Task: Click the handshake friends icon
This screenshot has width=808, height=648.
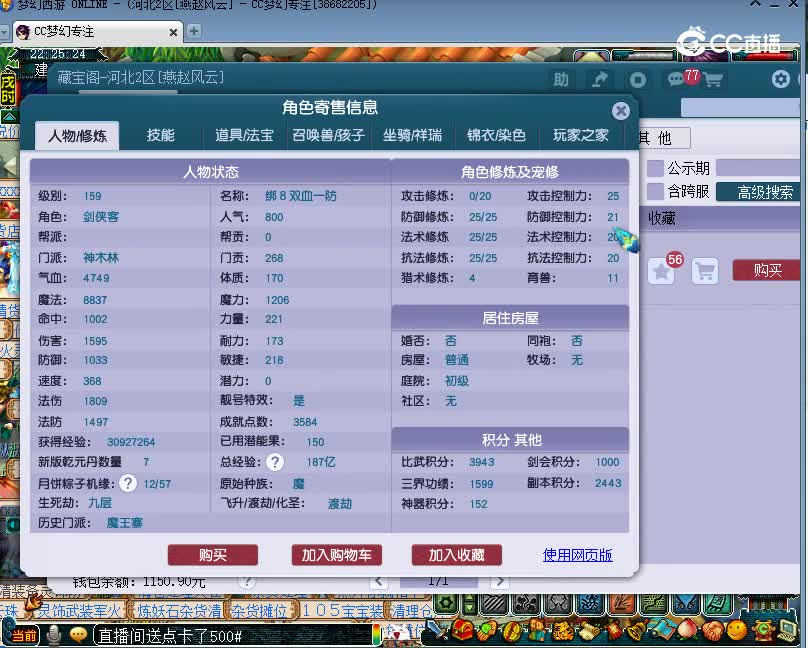Action: 713,631
